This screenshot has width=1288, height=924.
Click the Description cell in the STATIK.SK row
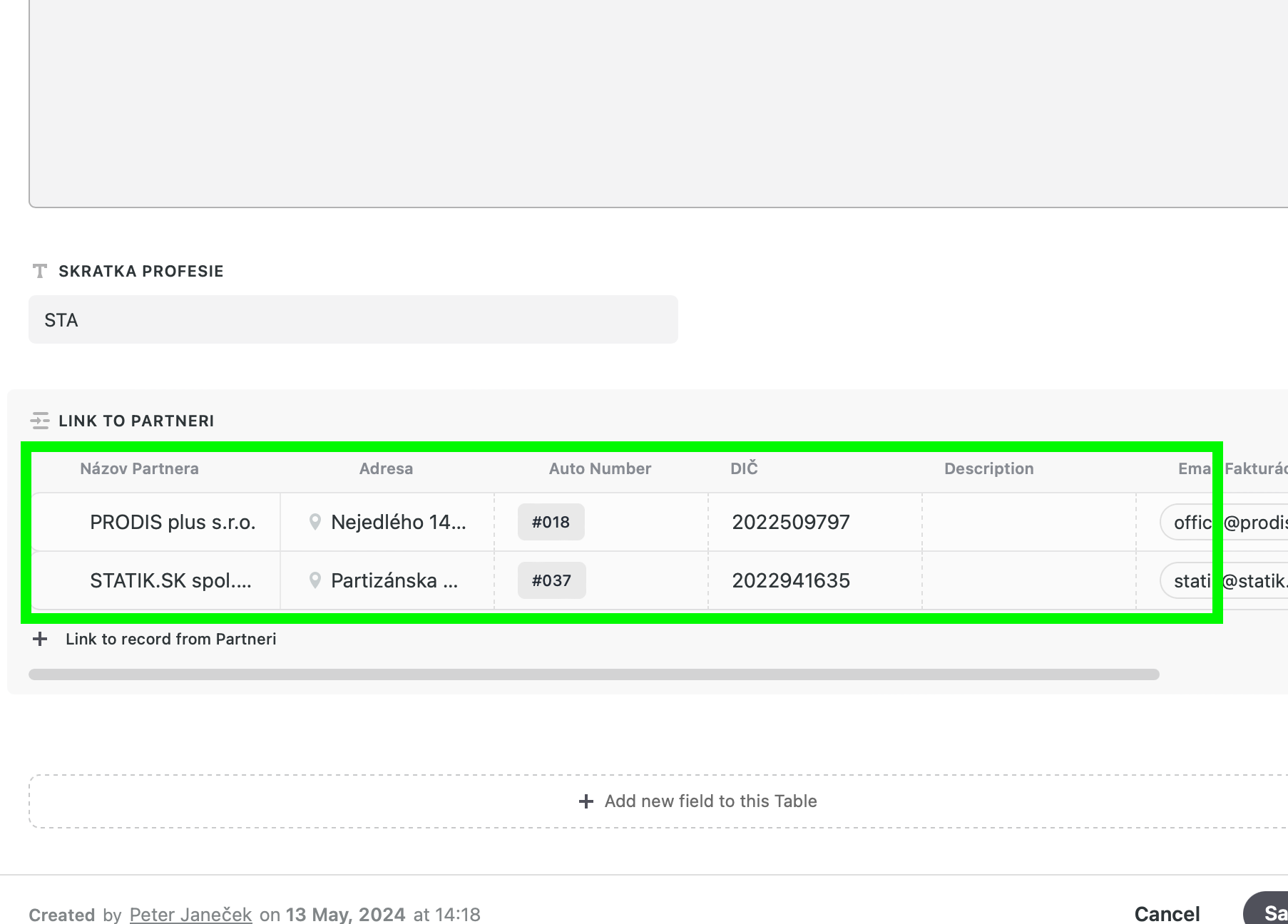[x=1029, y=580]
